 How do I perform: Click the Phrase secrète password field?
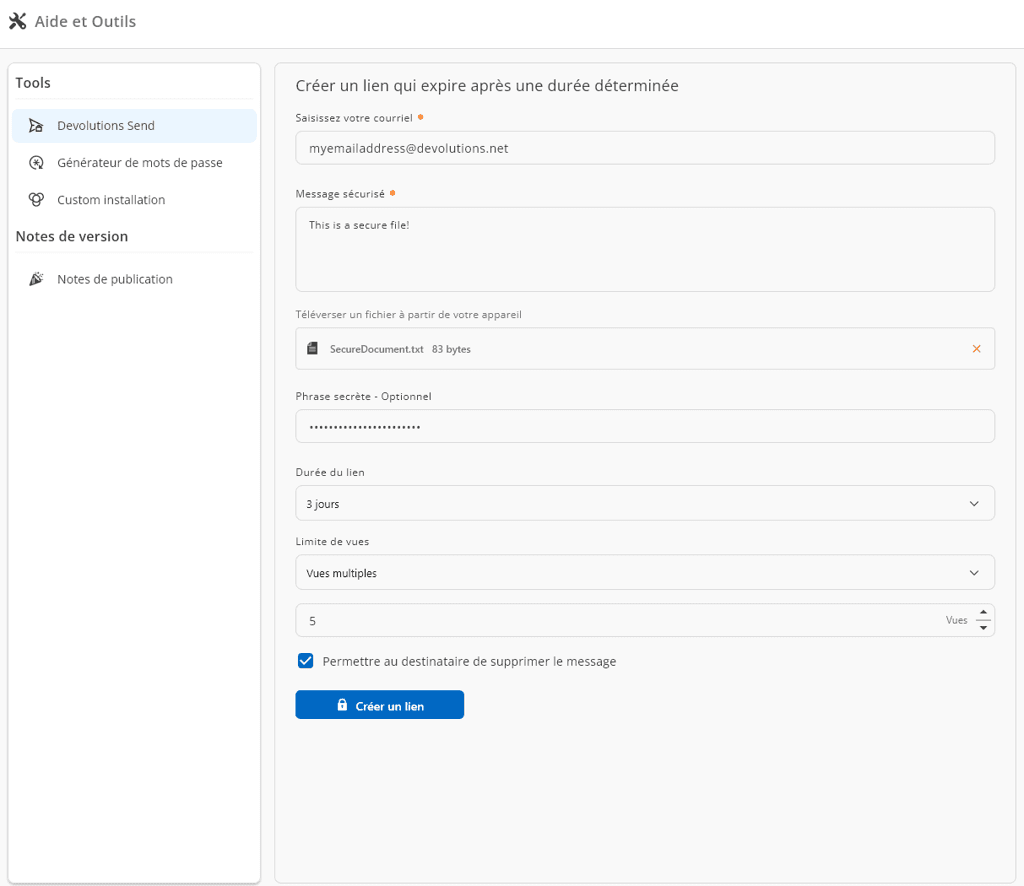(645, 426)
